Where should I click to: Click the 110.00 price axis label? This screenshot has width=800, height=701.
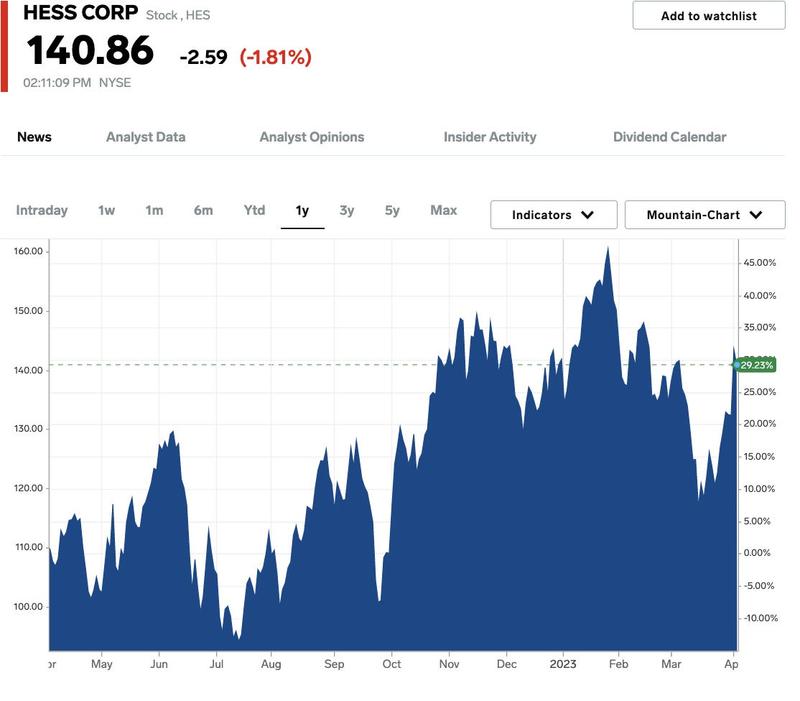tap(29, 547)
